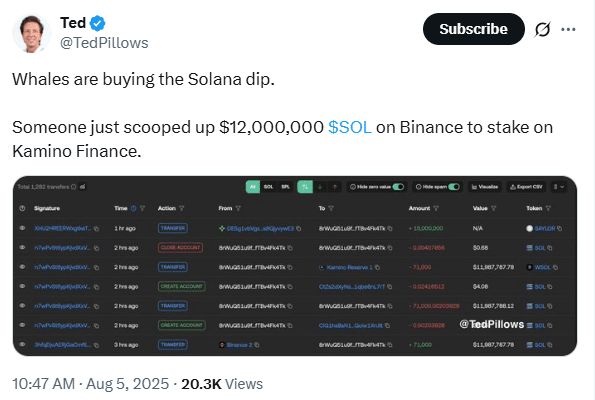Select the SOL filter tab
Screen dimensions: 595x400
(x=268, y=187)
